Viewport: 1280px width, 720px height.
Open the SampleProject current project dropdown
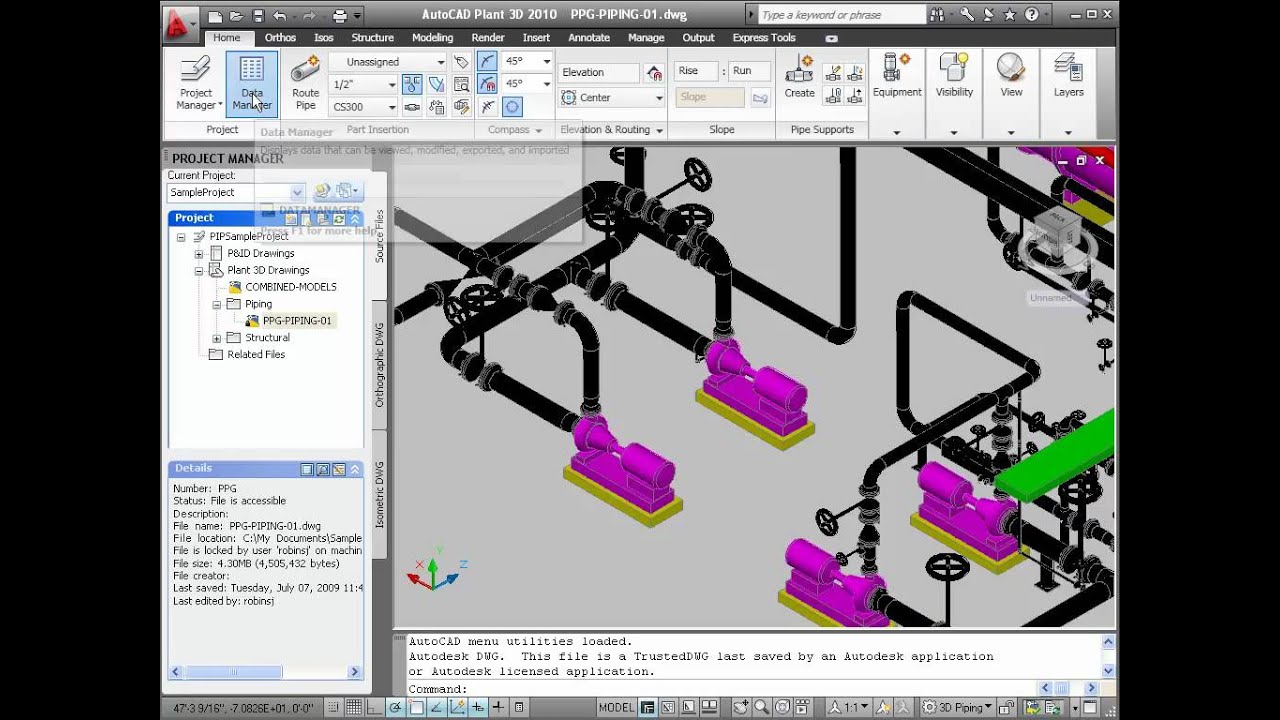(x=236, y=192)
